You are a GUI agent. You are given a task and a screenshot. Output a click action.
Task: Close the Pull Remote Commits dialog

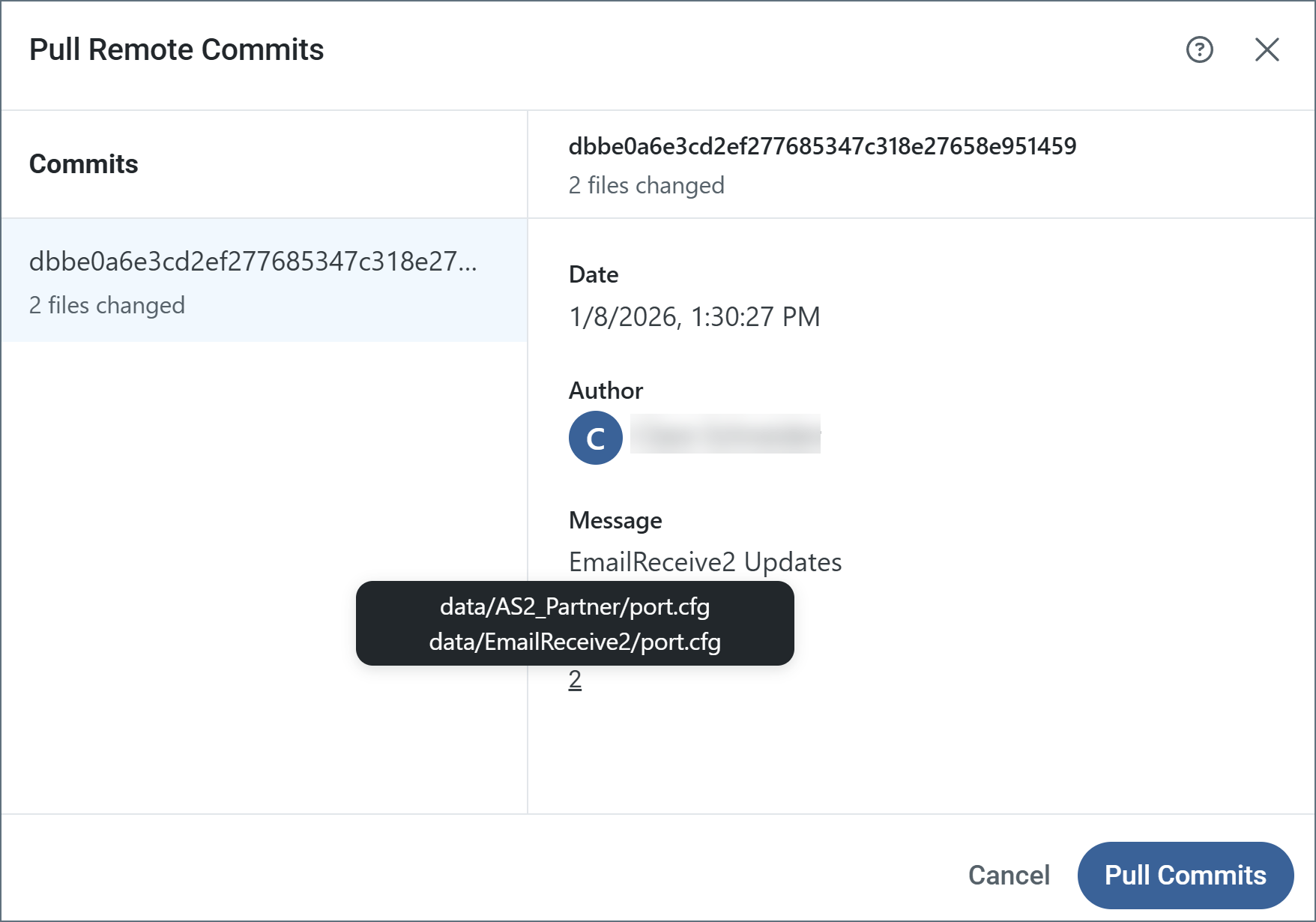click(x=1267, y=49)
